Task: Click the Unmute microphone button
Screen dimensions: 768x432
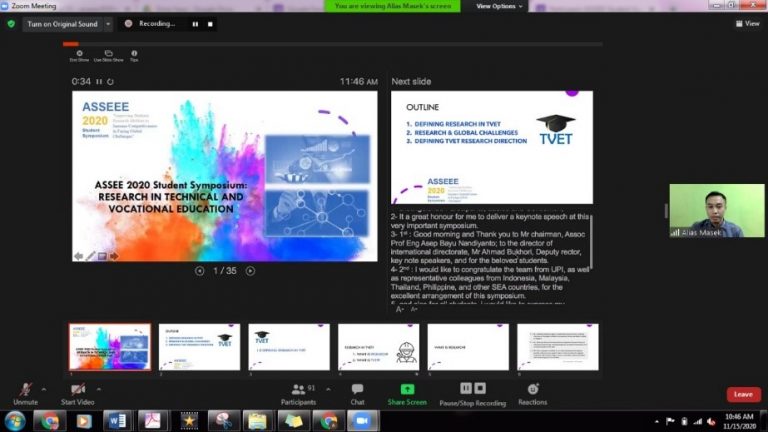Action: pos(25,394)
